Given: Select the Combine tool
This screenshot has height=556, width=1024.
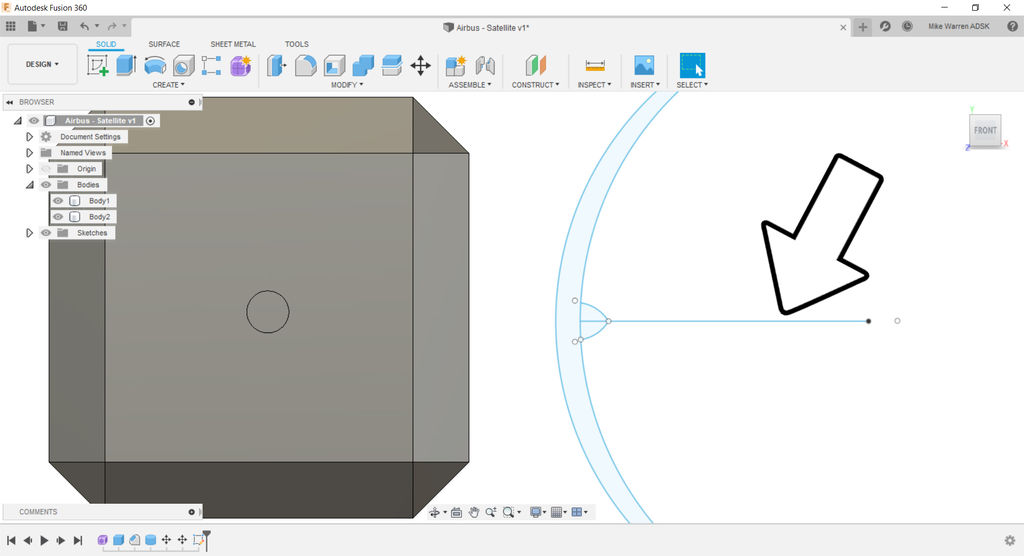Looking at the screenshot, I should 363,65.
